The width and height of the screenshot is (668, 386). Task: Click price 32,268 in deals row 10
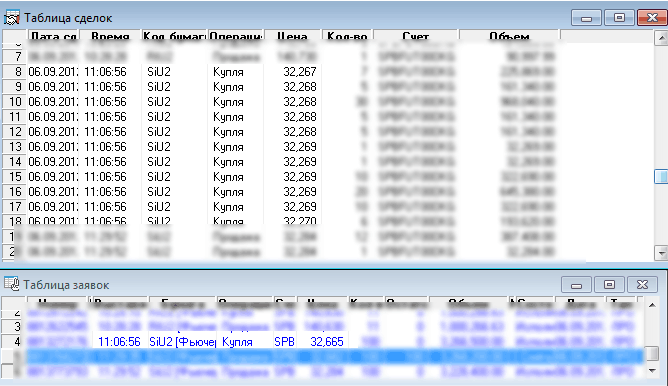[300, 101]
